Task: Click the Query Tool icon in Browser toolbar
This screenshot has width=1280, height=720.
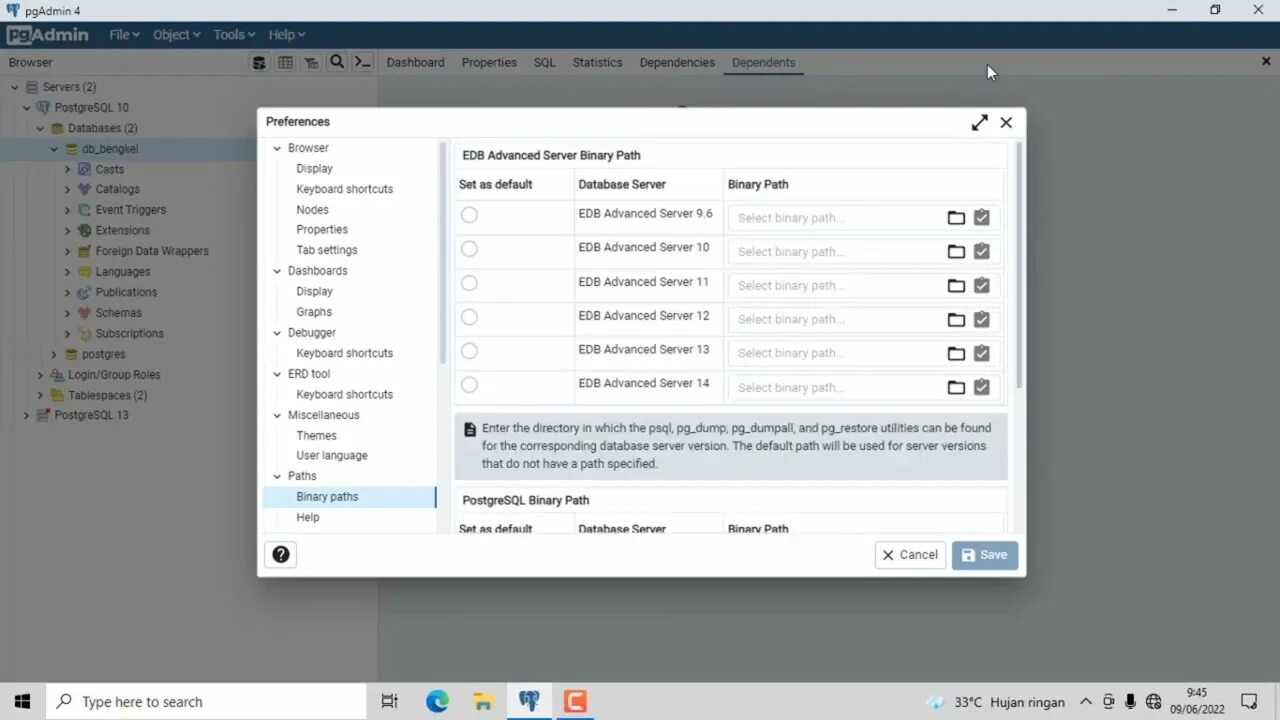Action: (259, 62)
